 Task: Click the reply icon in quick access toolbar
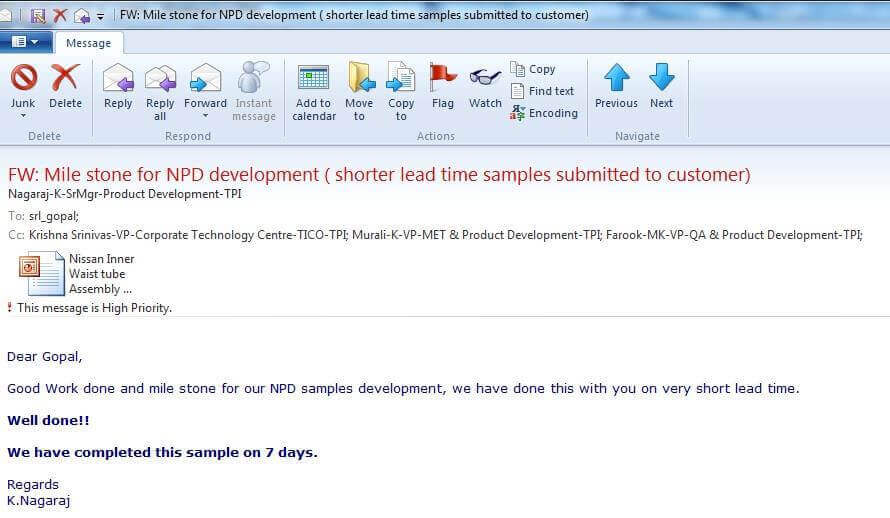pyautogui.click(x=82, y=15)
